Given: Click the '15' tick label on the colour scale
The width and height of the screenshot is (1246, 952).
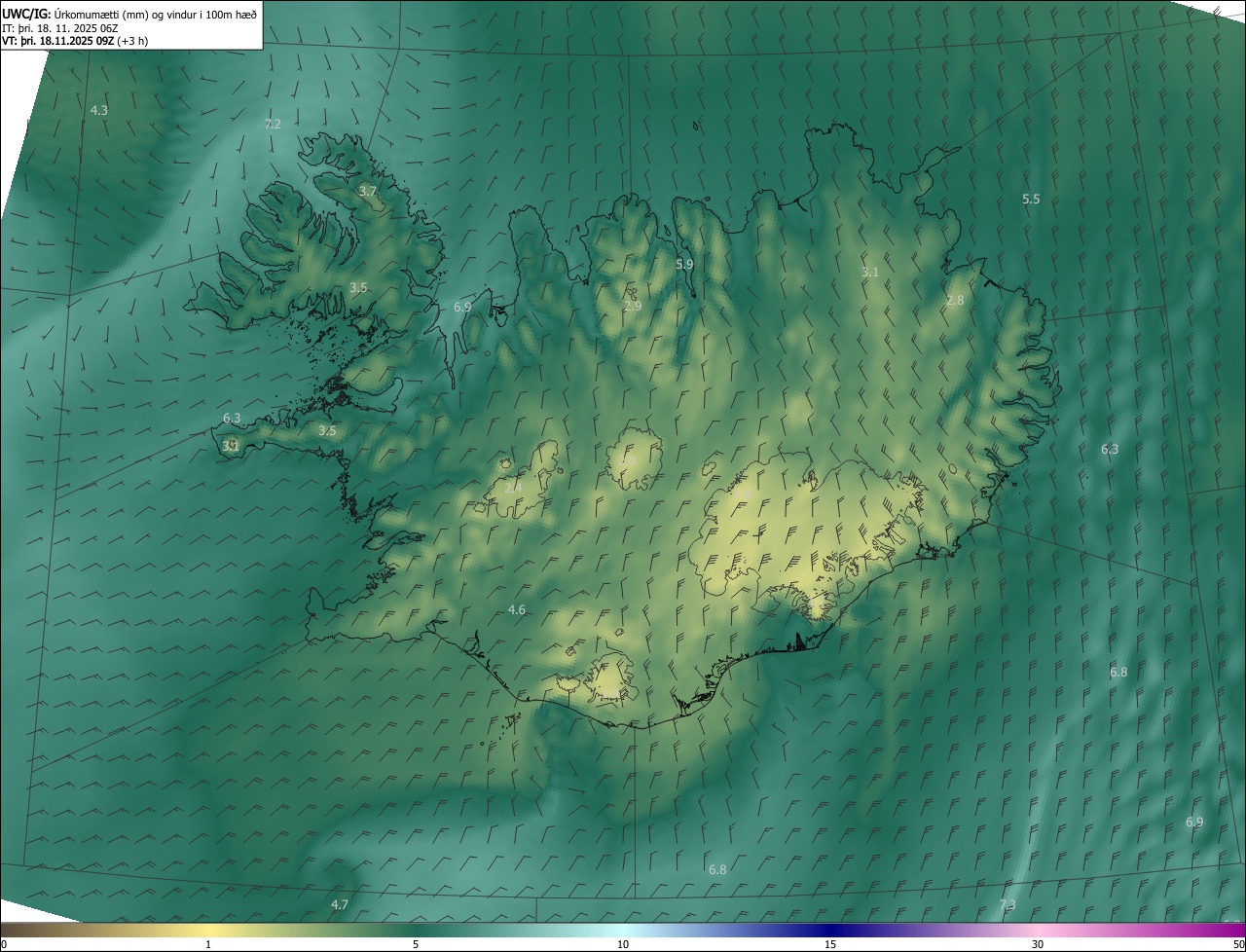Looking at the screenshot, I should coord(830,945).
